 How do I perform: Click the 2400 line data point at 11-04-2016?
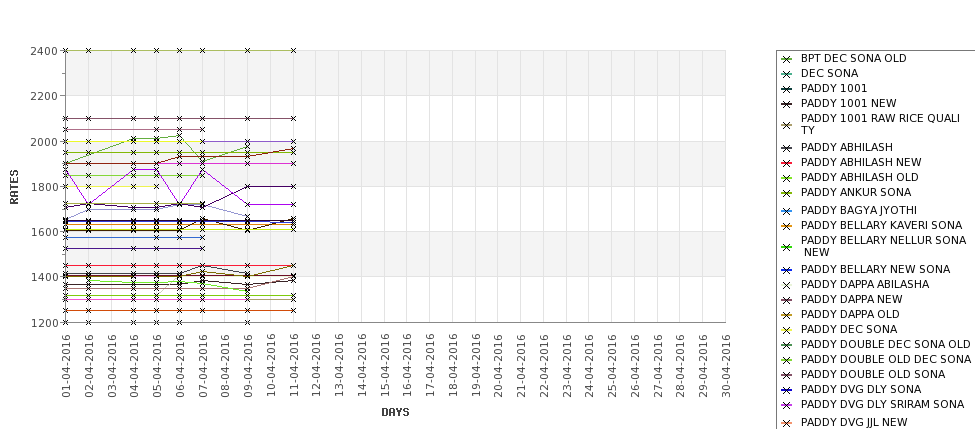point(293,50)
